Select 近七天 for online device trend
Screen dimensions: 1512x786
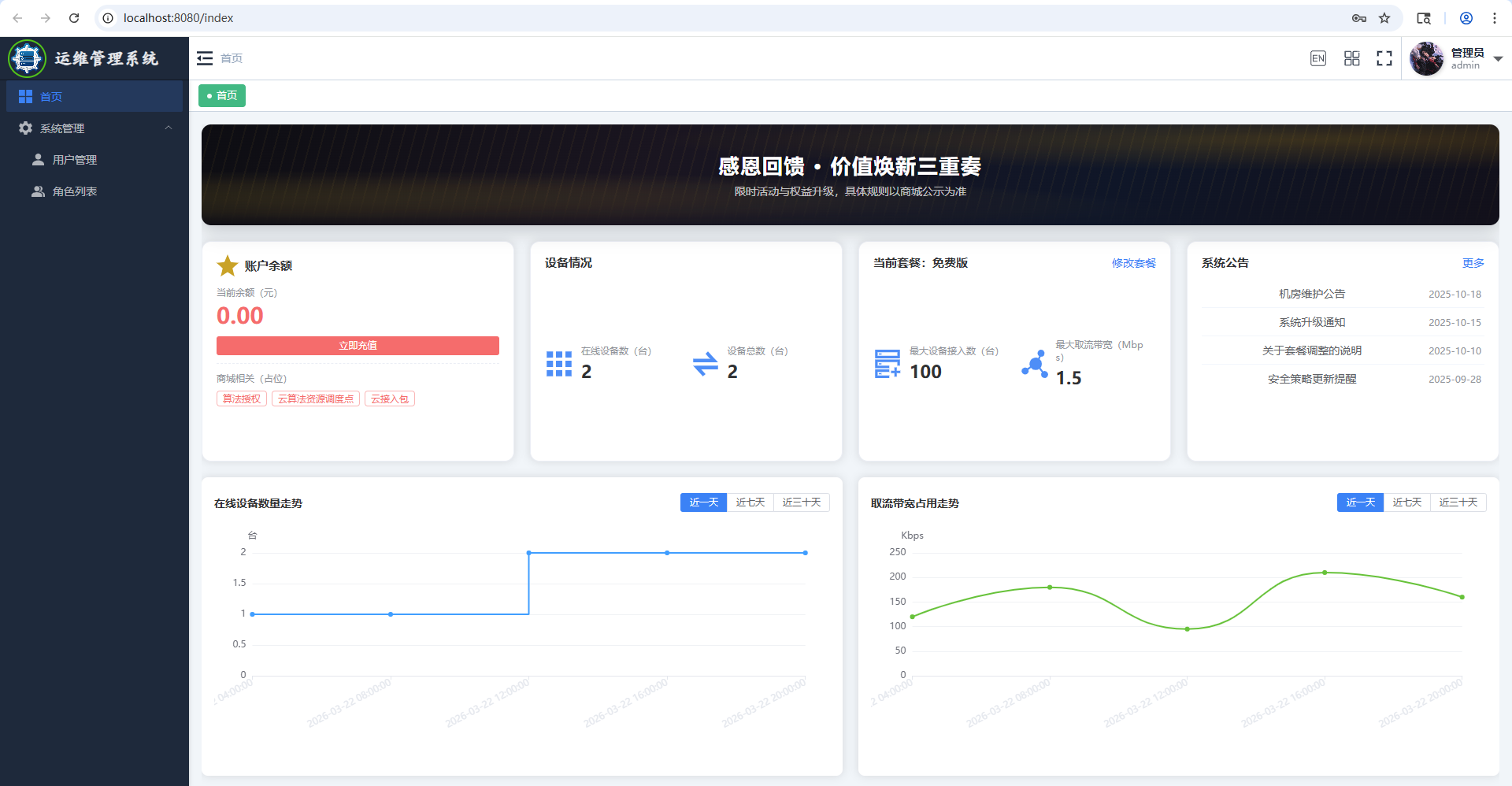(x=750, y=502)
